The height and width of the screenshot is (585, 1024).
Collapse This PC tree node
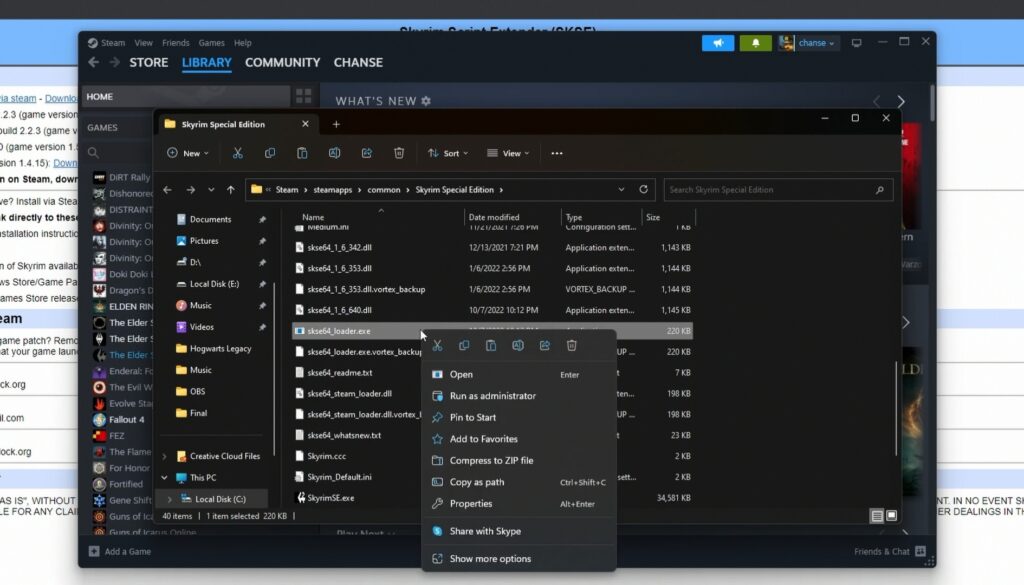[x=165, y=478]
